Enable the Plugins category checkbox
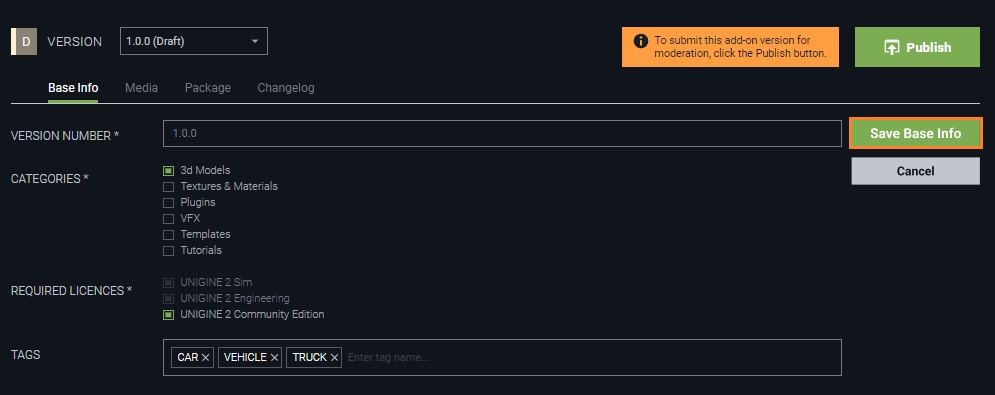This screenshot has height=395, width=995. tap(168, 203)
